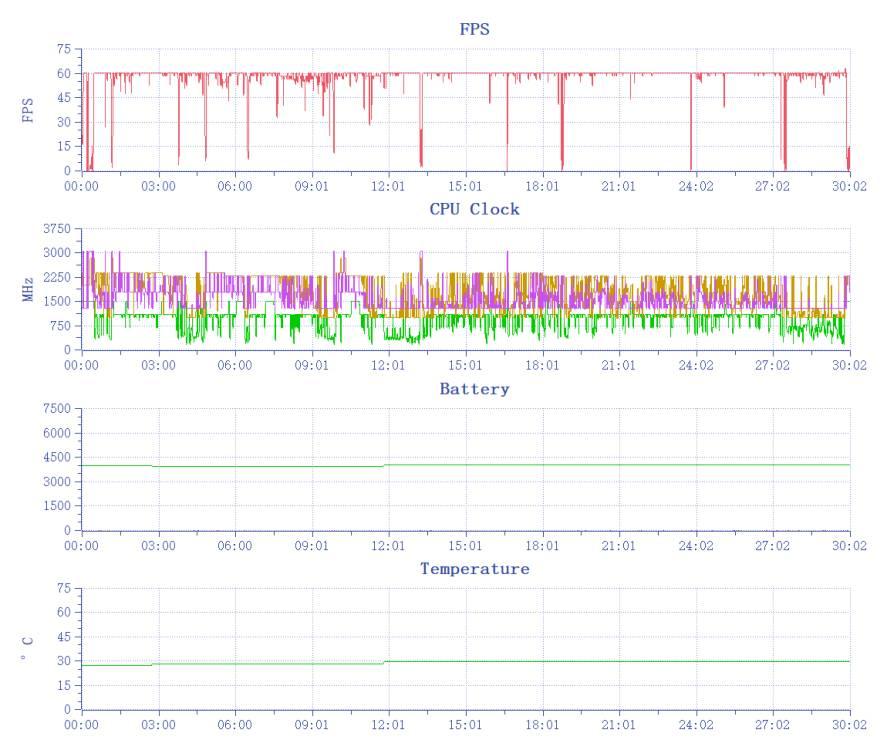Click the "Temperature" chart title
This screenshot has height=750, width=887.
click(x=474, y=569)
